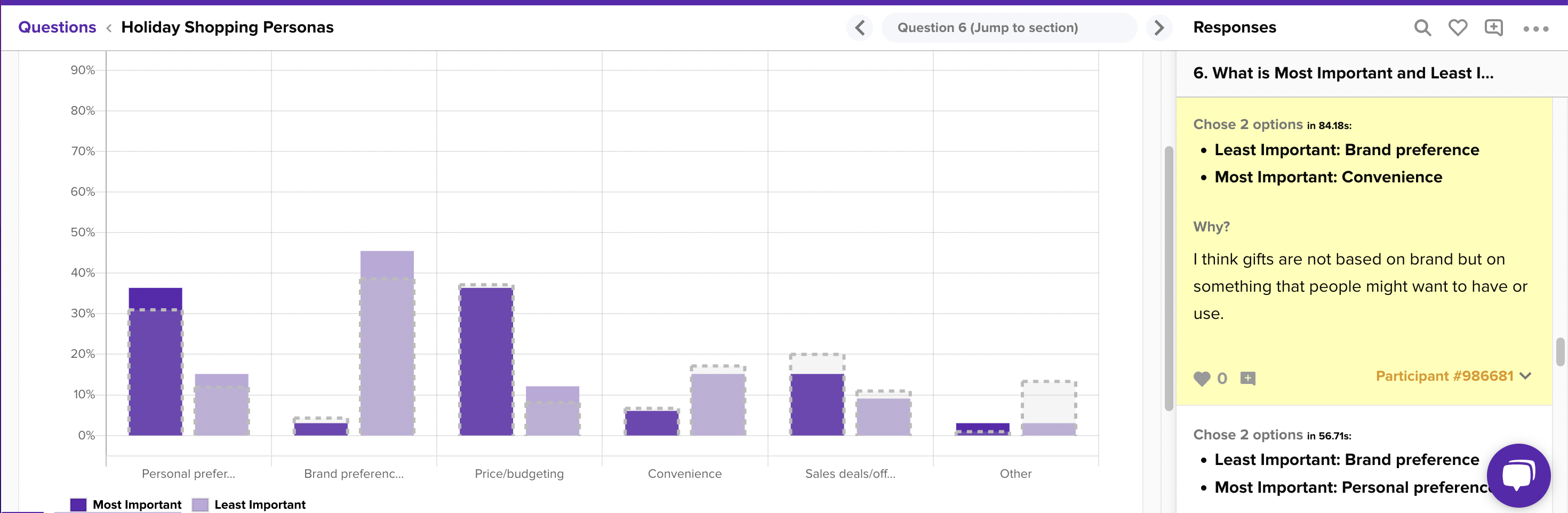
Task: Select Convenience Least Important bar
Action: [718, 405]
